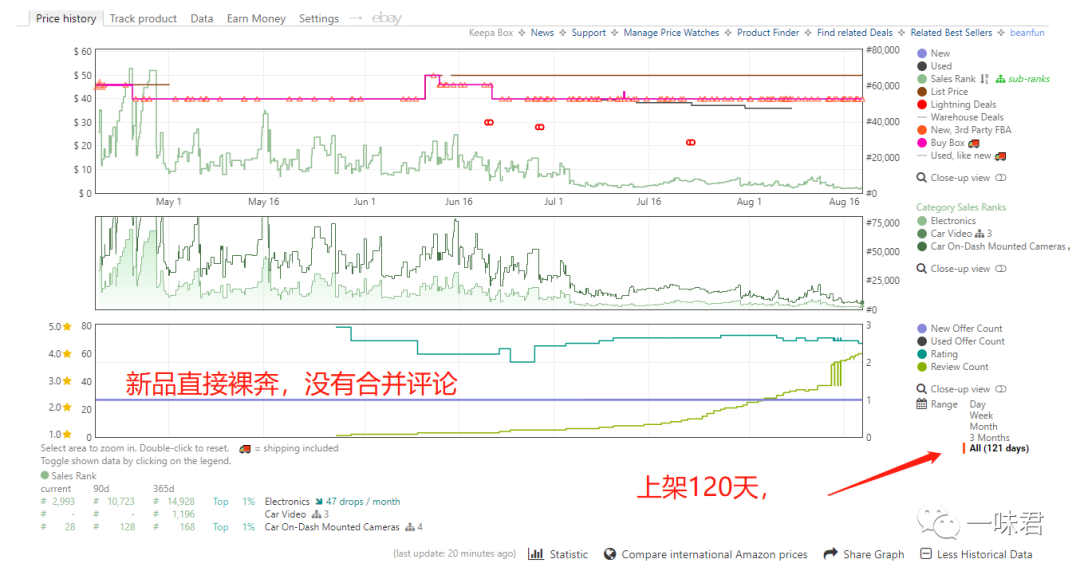The width and height of the screenshot is (1080, 571).
Task: Click the shipping included truck icon
Action: [245, 449]
